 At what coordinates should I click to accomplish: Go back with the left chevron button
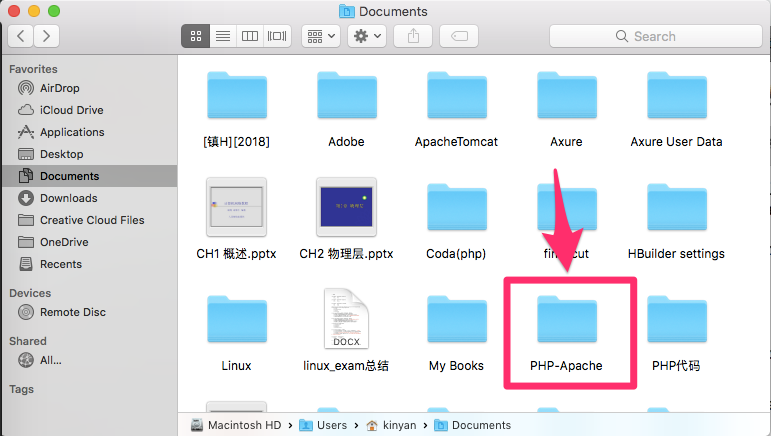[21, 36]
